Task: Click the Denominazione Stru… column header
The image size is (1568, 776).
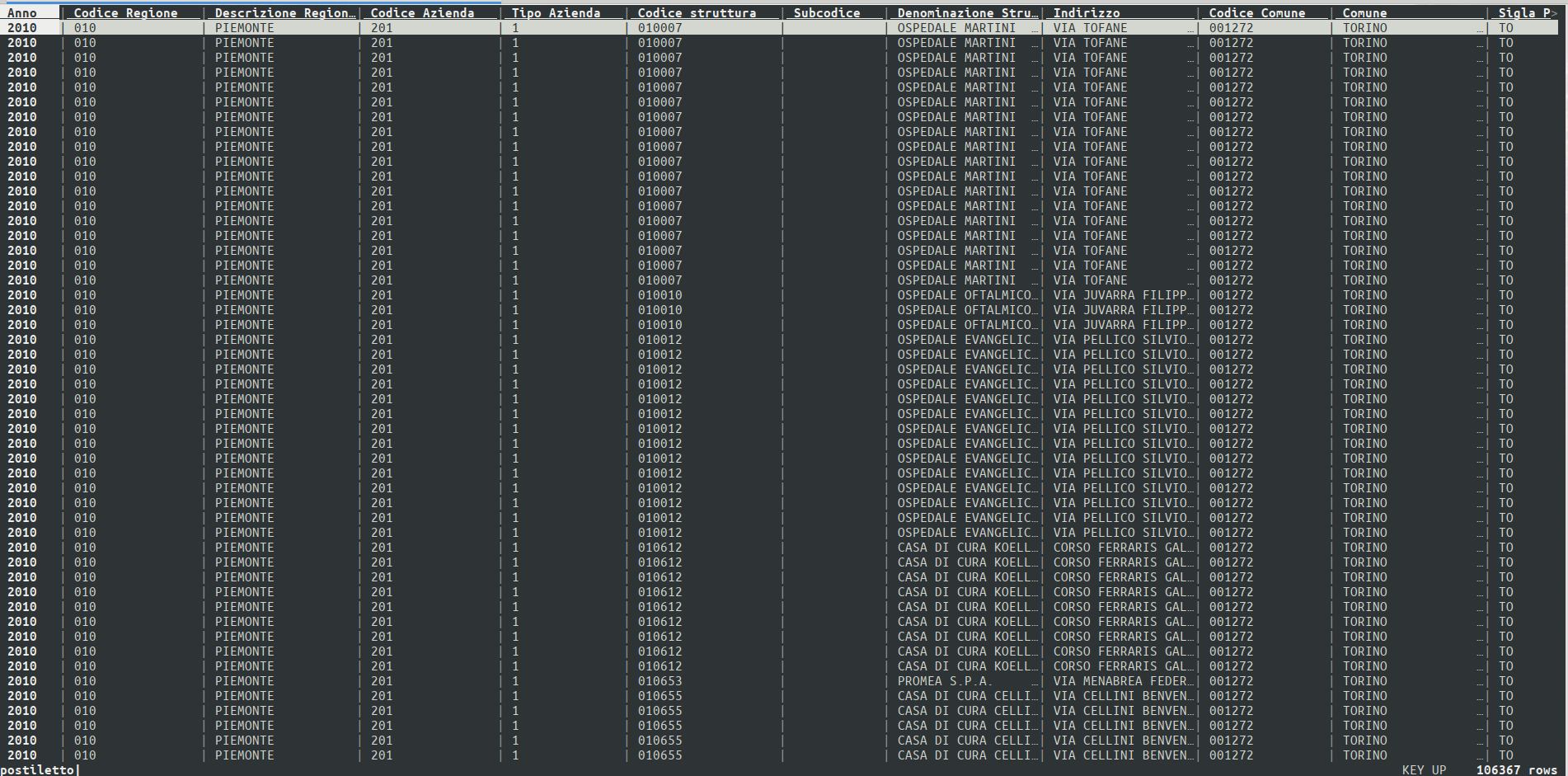Action: coord(968,12)
